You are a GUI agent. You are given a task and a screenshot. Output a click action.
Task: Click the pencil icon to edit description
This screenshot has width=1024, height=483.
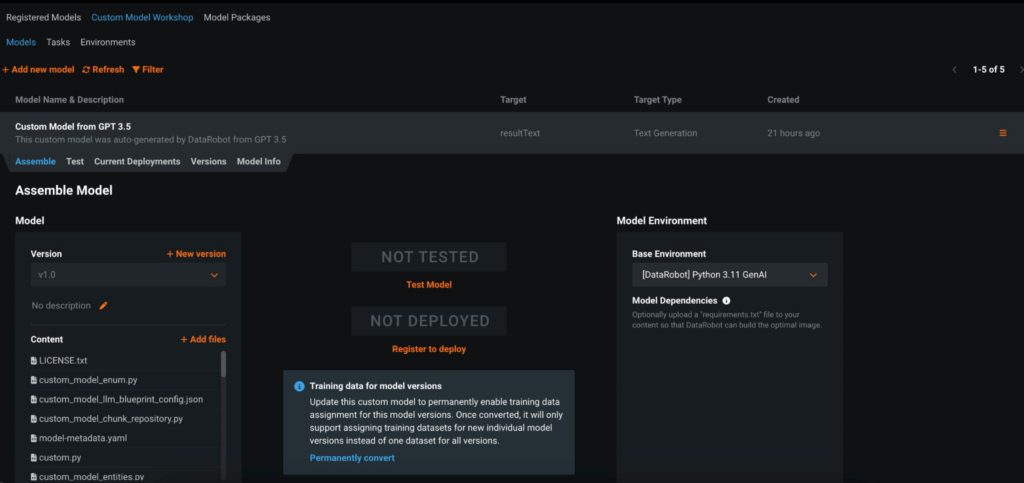click(x=102, y=306)
